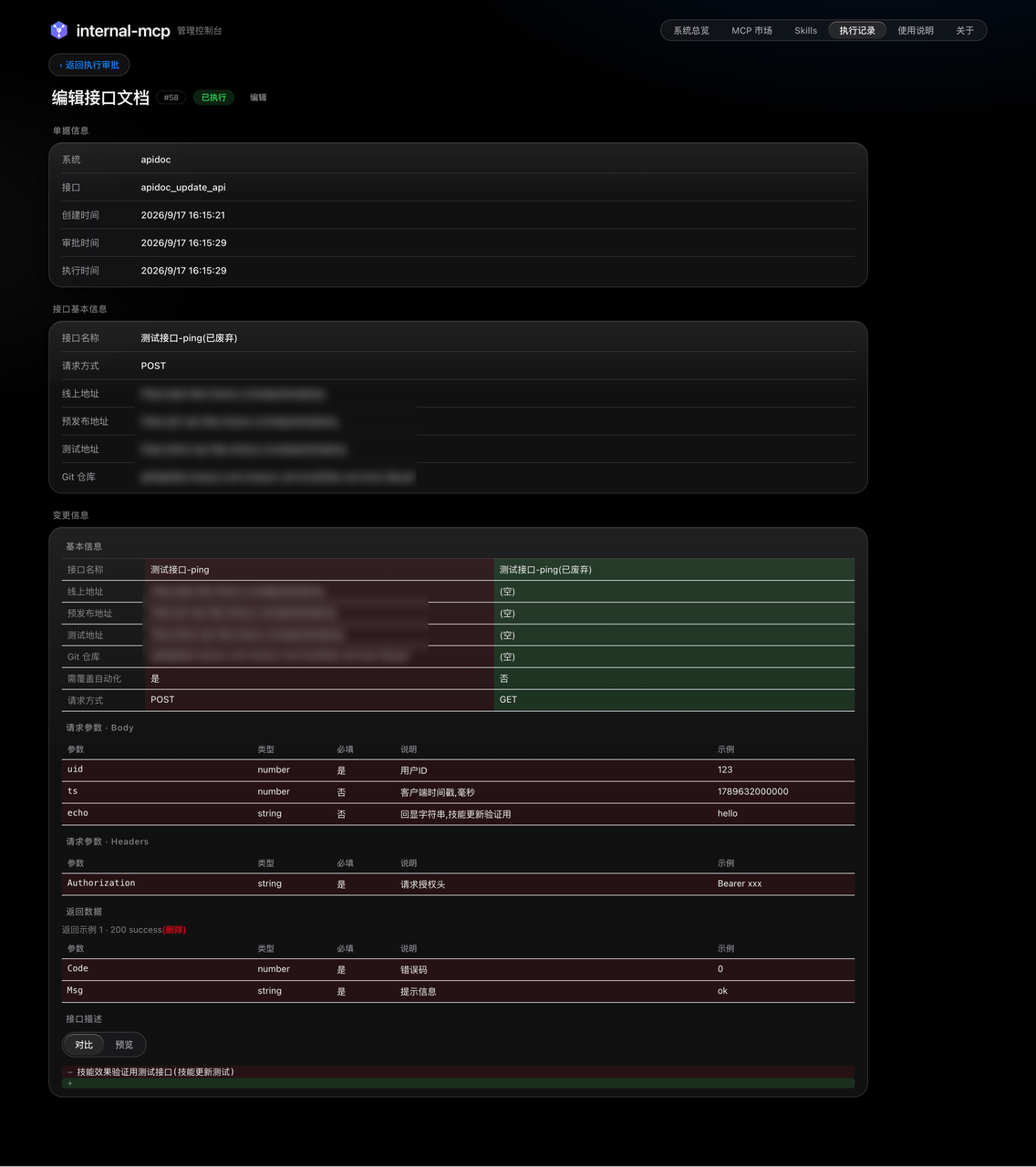This screenshot has height=1167, width=1036.
Task: Click the 创建时间 value 2026/9/17 16:15:21
Action: (183, 215)
